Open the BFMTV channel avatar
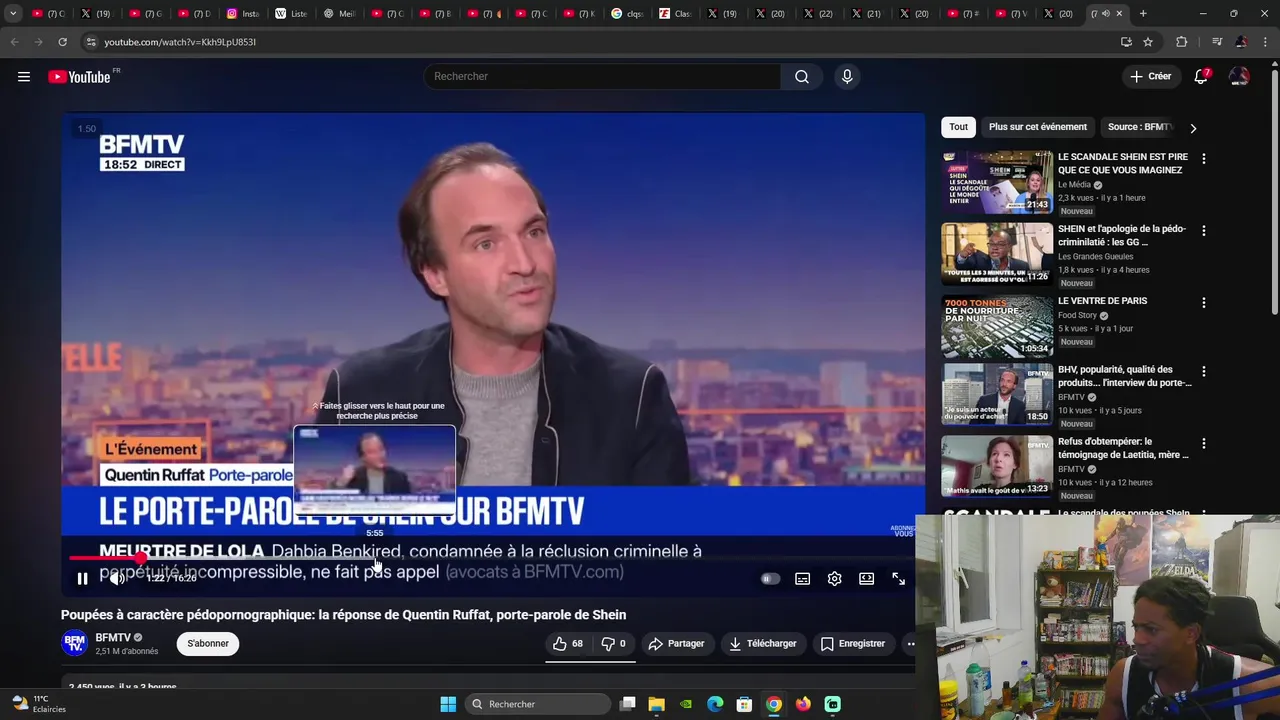Viewport: 1280px width, 720px height. pyautogui.click(x=74, y=643)
